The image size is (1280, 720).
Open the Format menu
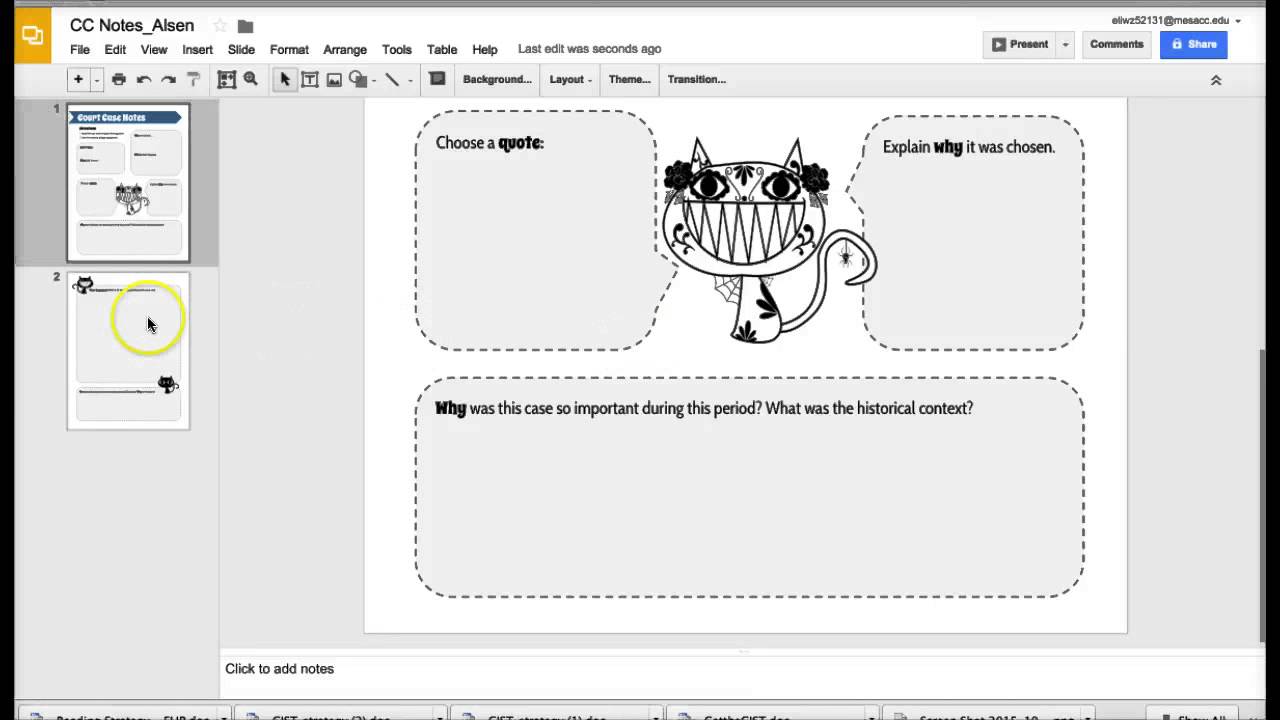coord(289,49)
